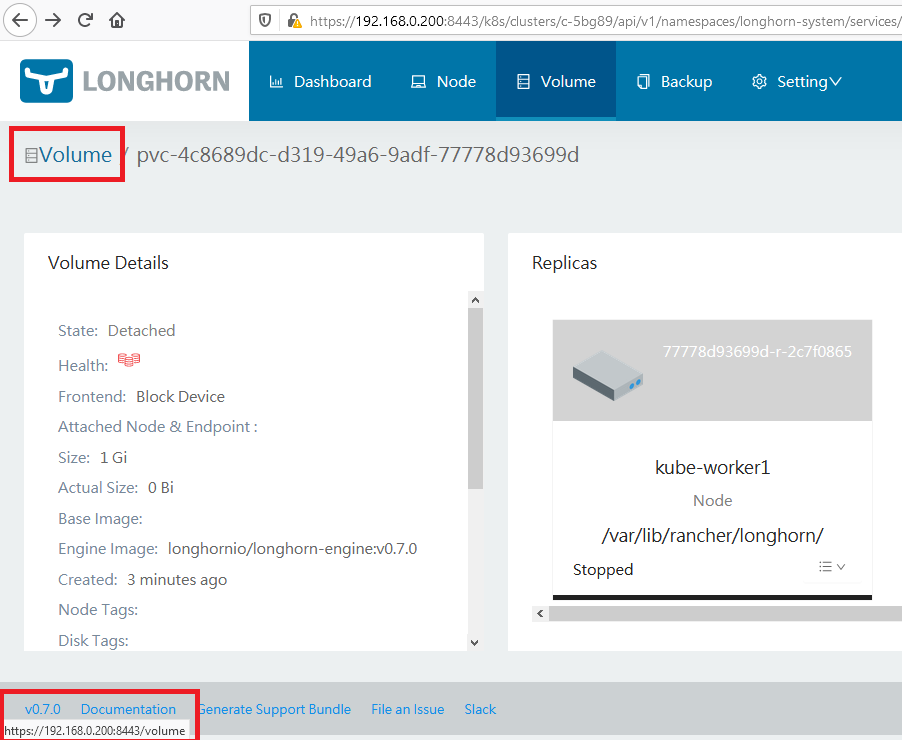This screenshot has width=902, height=740.
Task: Expand the left arrow on horizontal scrollbar
Action: tap(540, 613)
